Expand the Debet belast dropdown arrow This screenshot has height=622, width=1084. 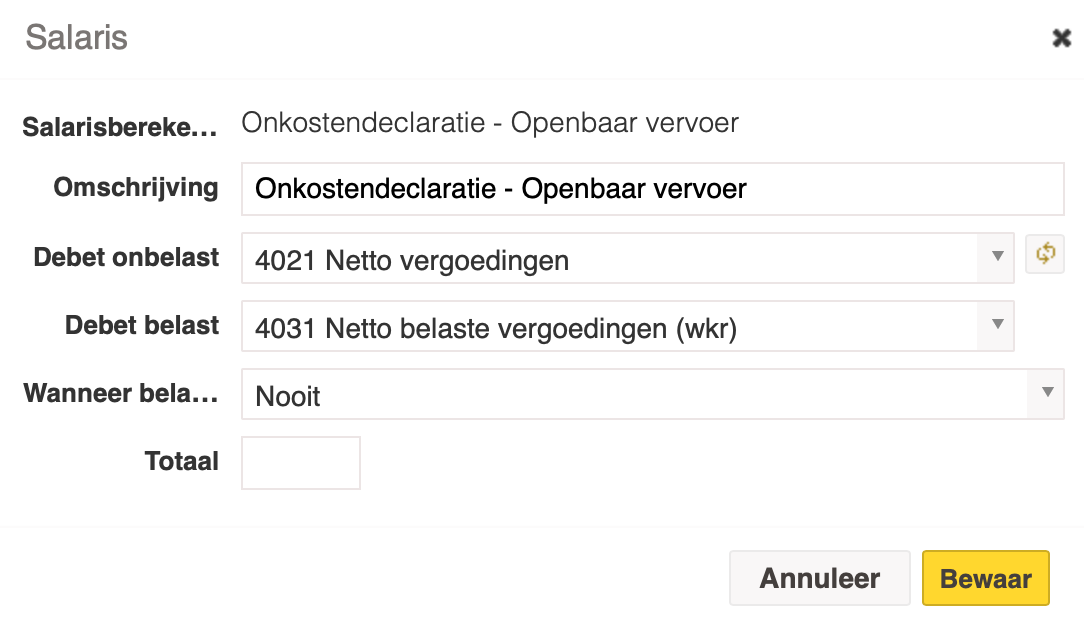996,326
